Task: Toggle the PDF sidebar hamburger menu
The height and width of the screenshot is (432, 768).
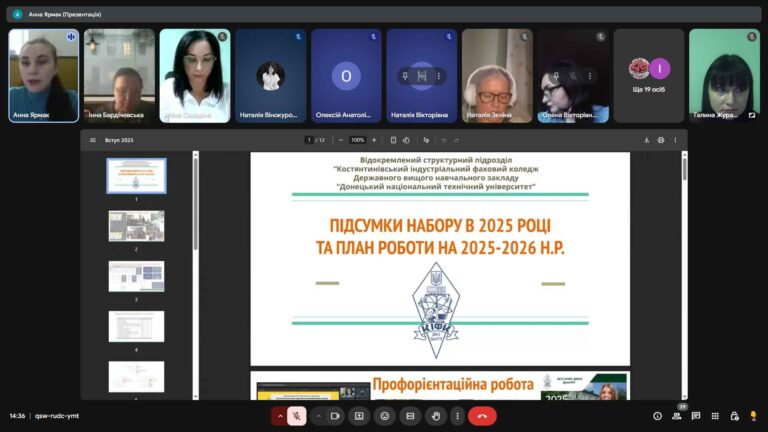Action: [93, 140]
